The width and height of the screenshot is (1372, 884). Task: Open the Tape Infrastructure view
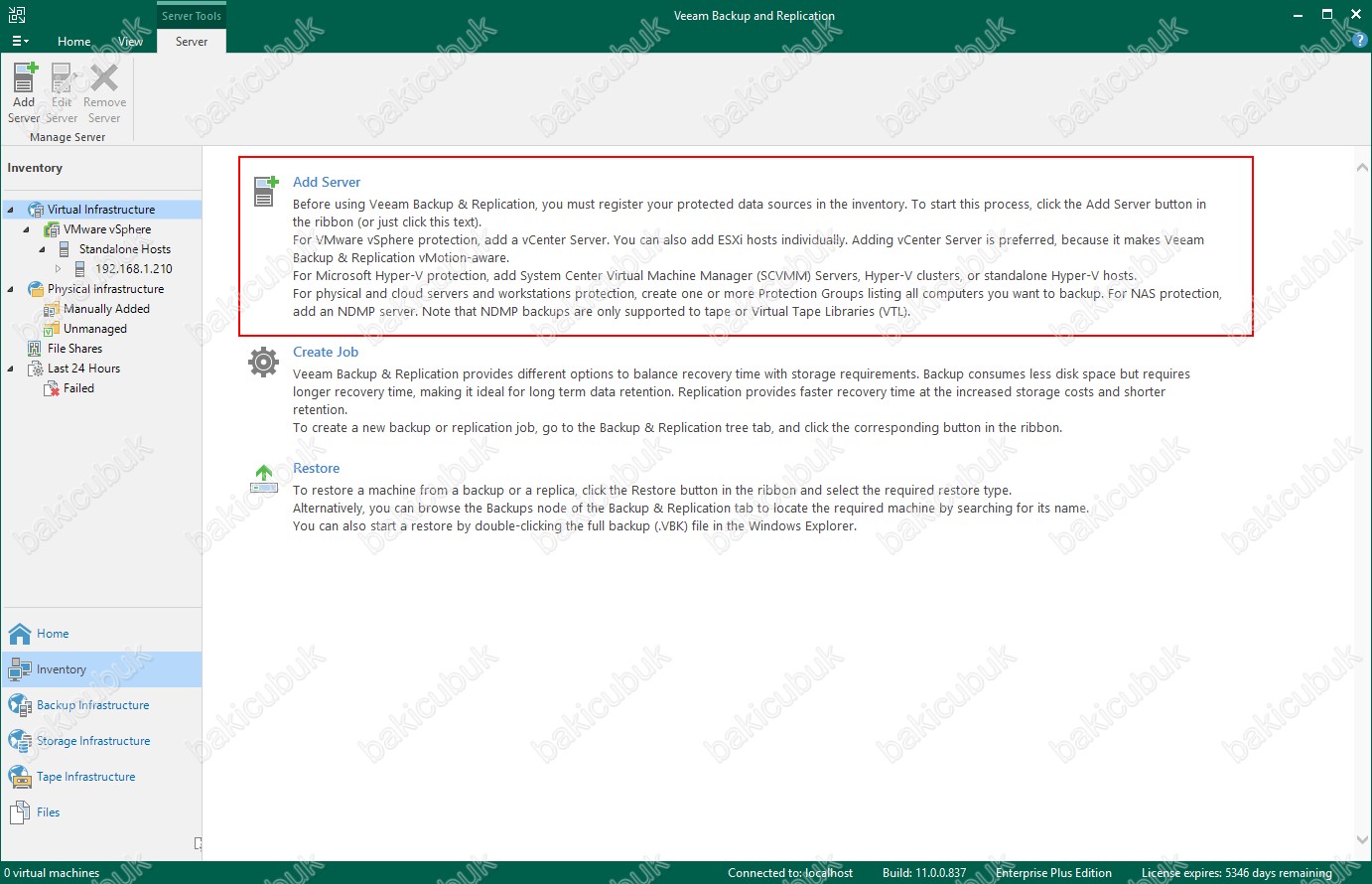(x=101, y=777)
